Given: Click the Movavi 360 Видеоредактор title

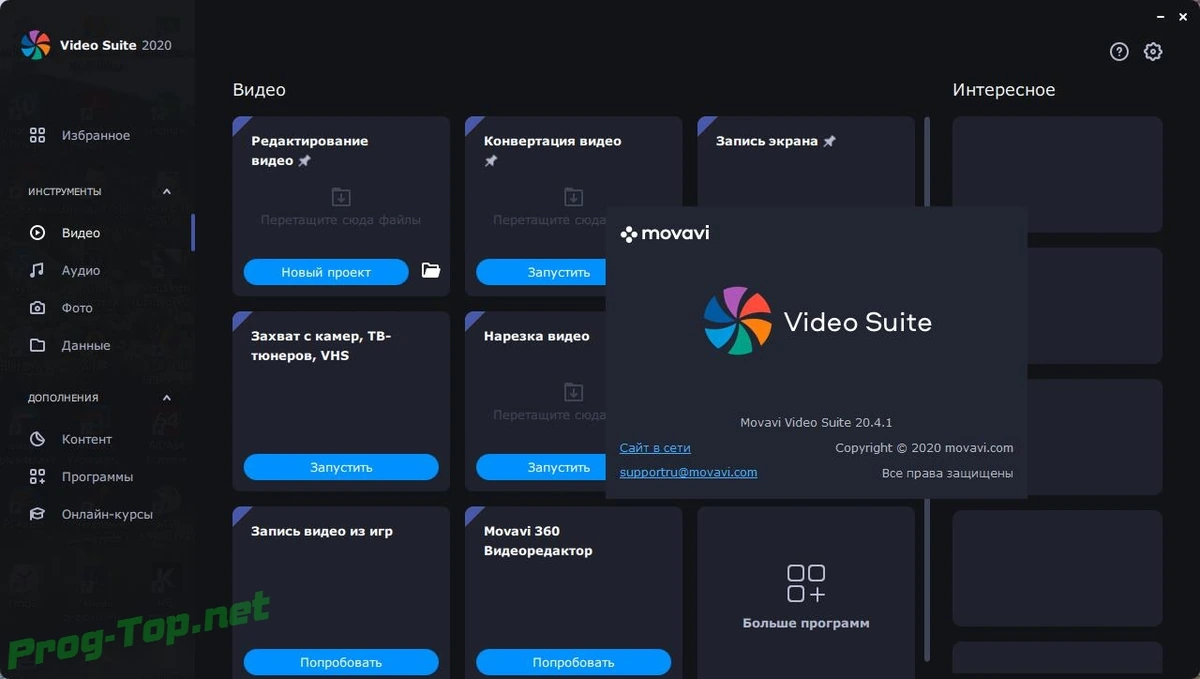Looking at the screenshot, I should click(x=538, y=541).
